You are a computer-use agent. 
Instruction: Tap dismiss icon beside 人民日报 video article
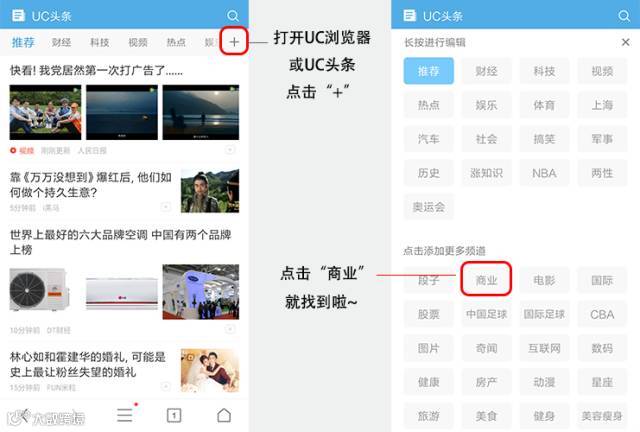tap(230, 150)
